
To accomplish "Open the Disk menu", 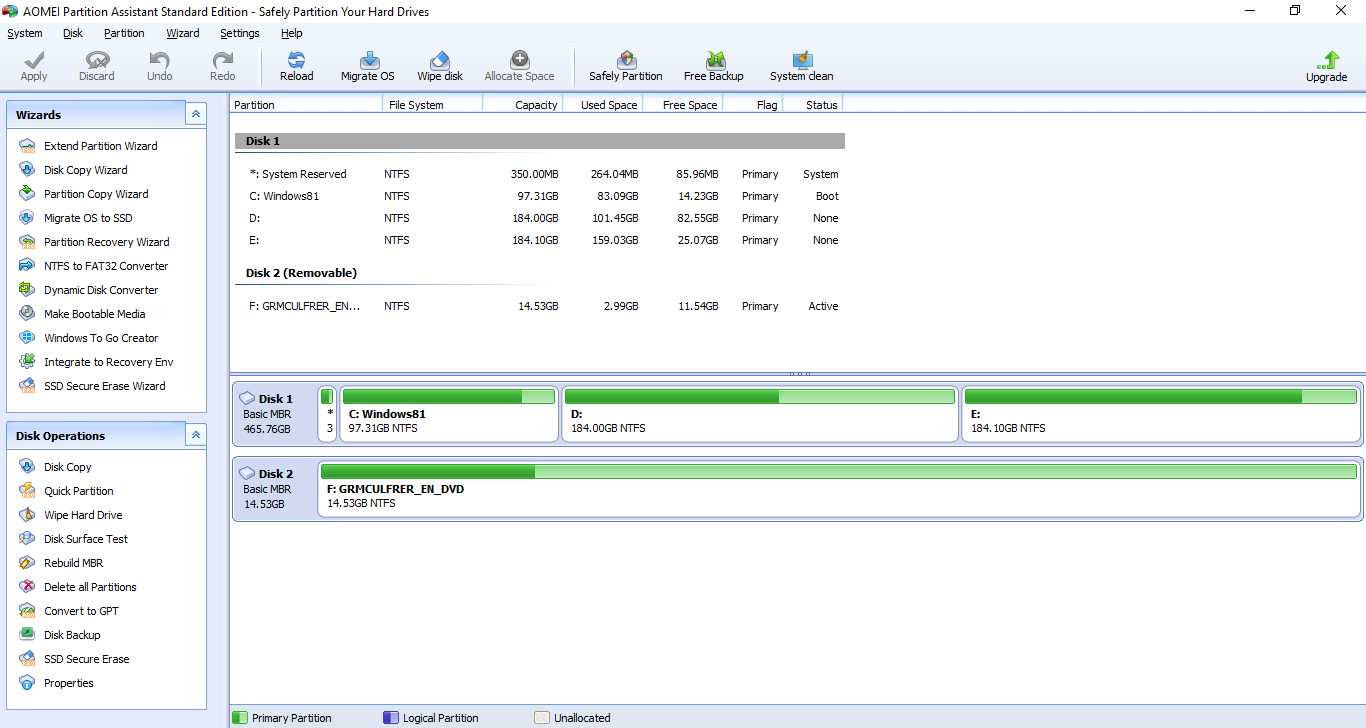I will (x=73, y=33).
